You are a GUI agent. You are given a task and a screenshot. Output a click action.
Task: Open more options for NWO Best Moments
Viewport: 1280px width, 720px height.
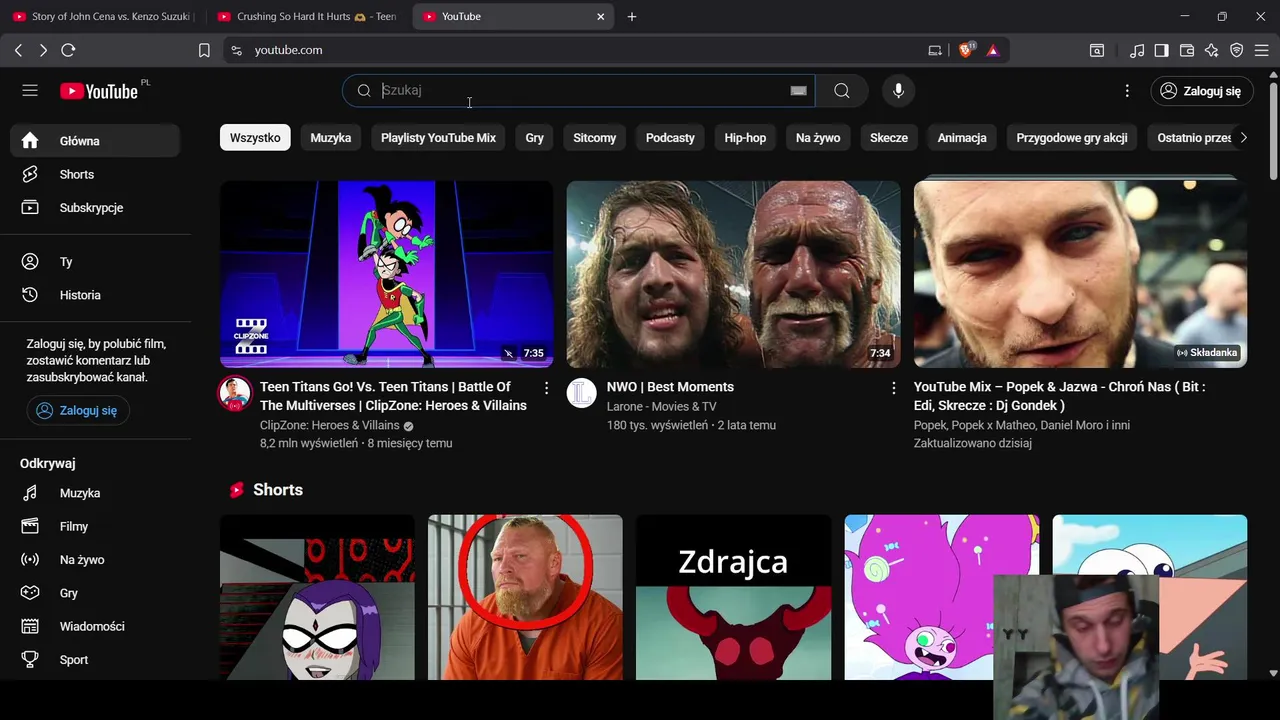tap(893, 387)
